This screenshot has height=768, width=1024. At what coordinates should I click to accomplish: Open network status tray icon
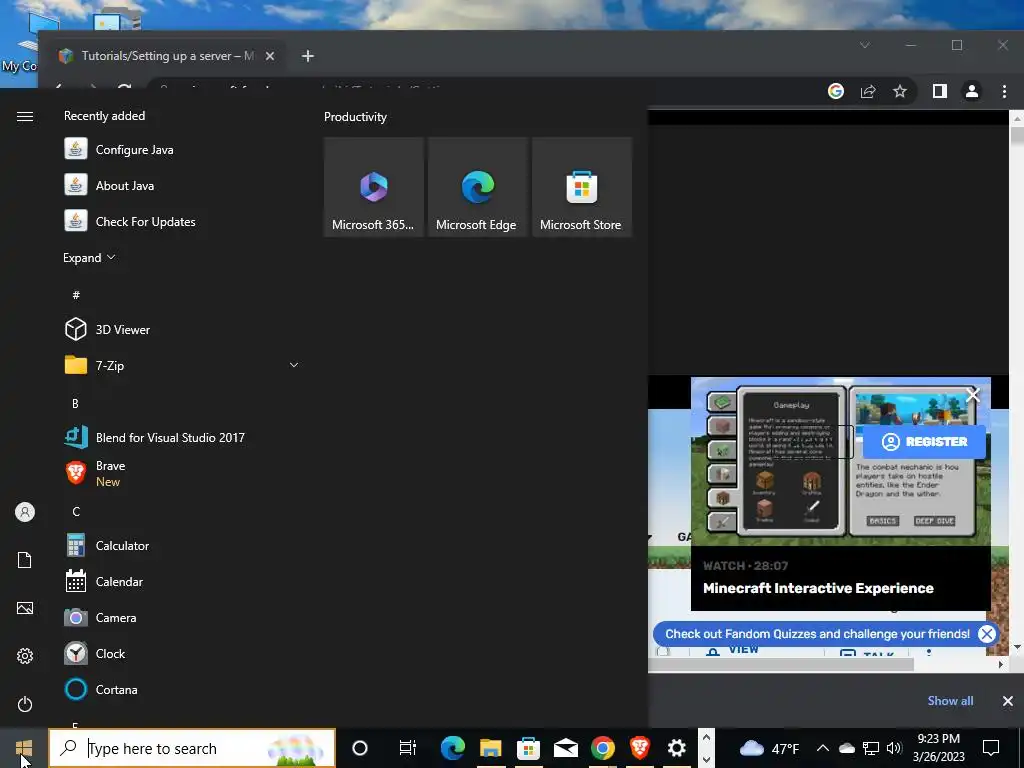871,748
